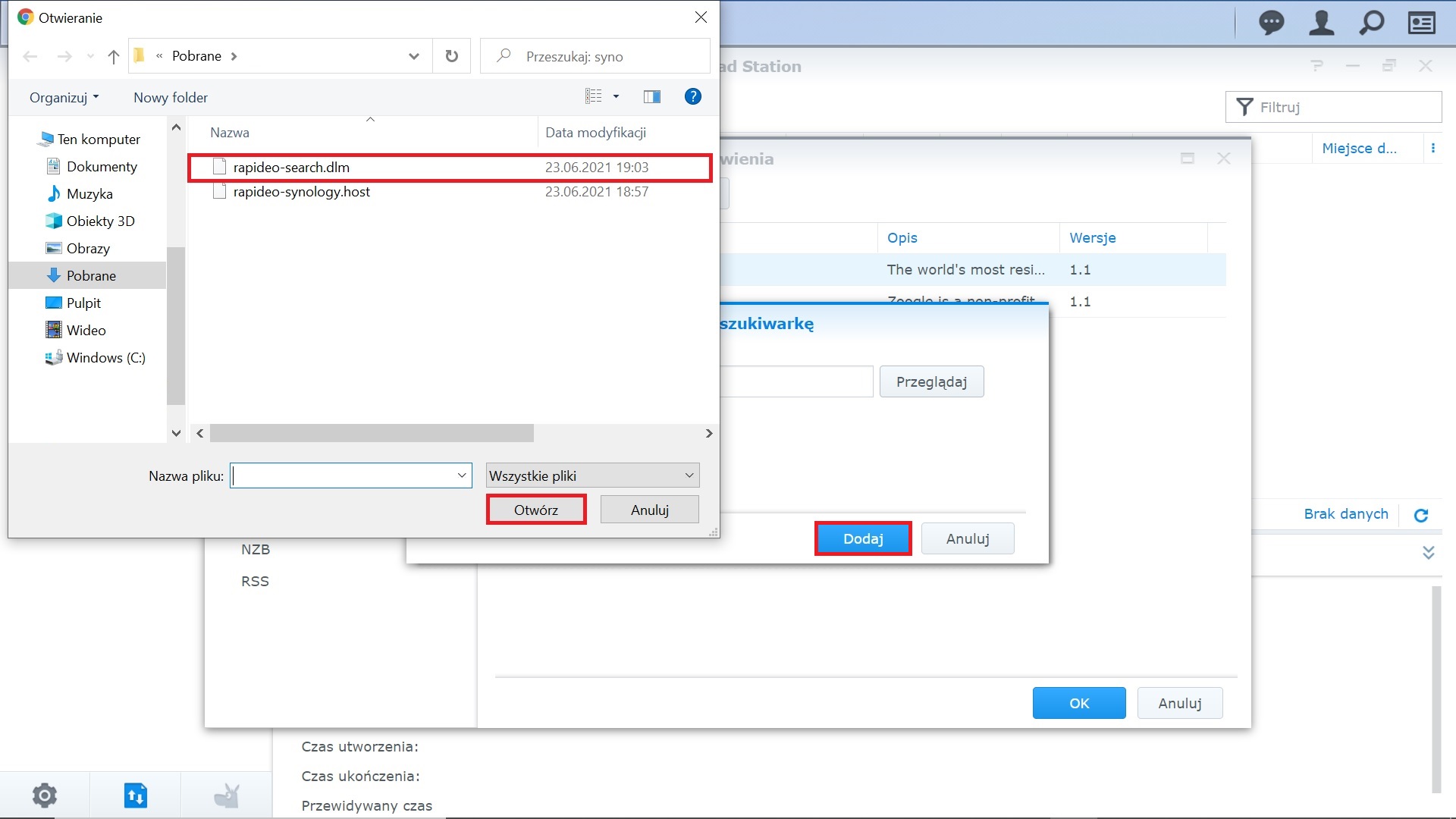Go up one folder level in dialog
The width and height of the screenshot is (1456, 819).
114,56
